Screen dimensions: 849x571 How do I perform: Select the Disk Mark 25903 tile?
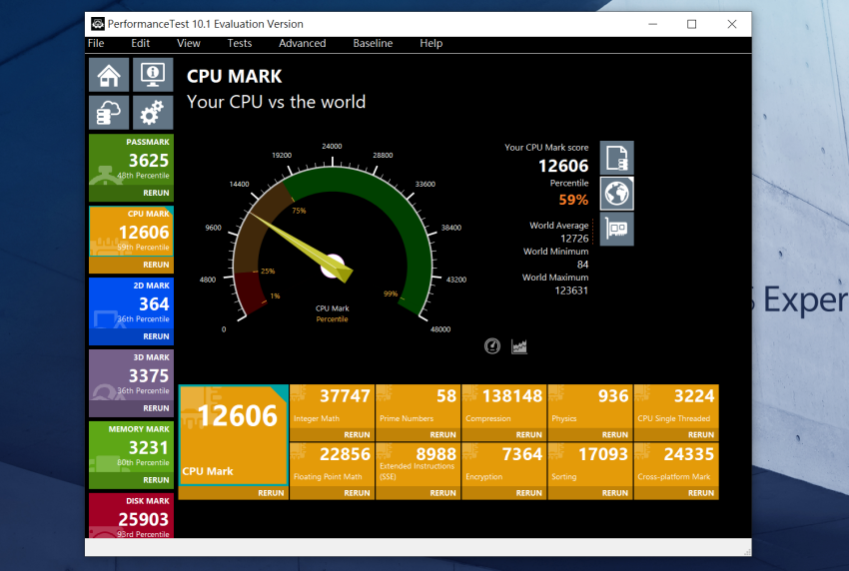(x=131, y=515)
